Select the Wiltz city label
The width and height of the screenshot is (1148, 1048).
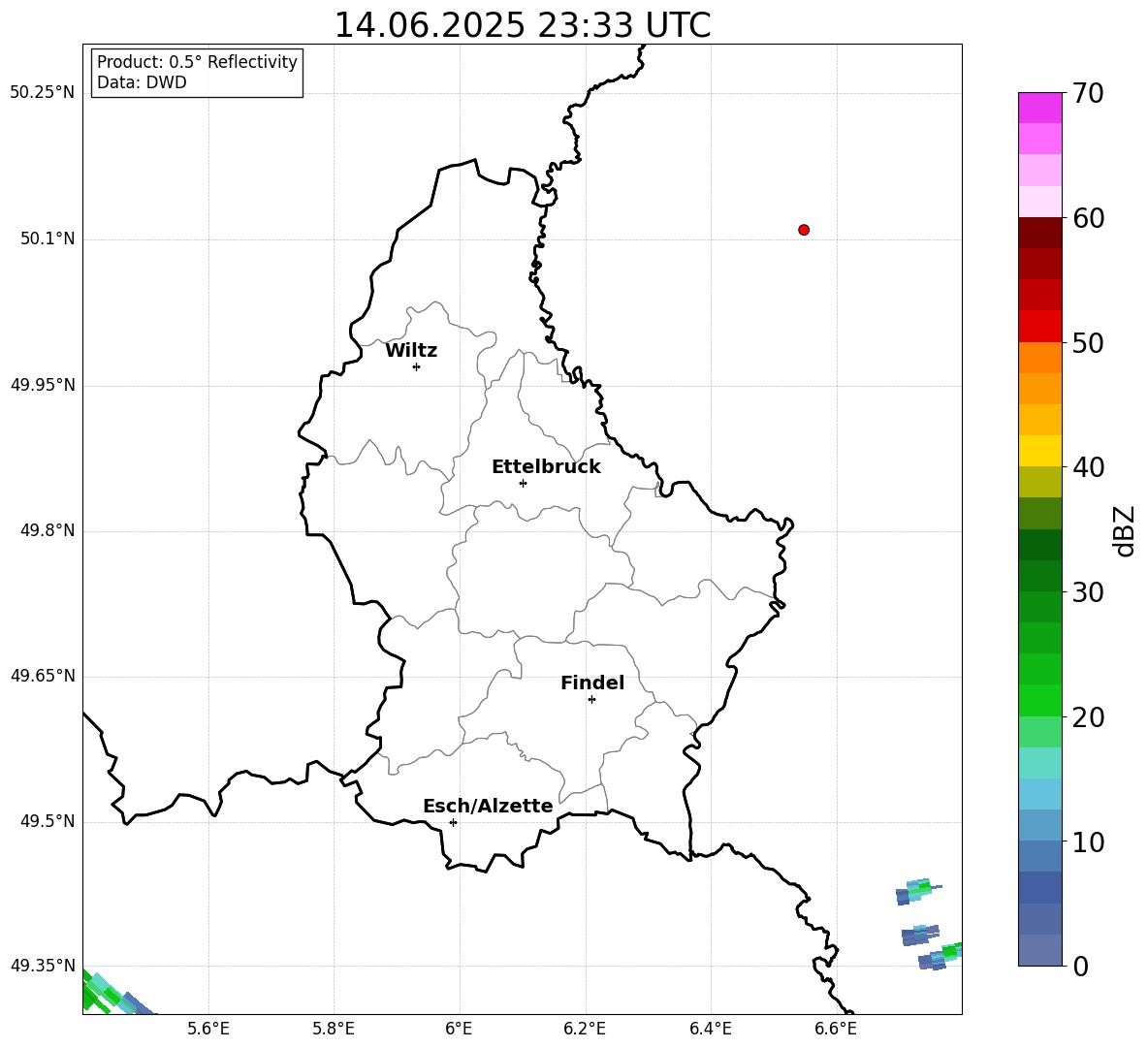411,351
